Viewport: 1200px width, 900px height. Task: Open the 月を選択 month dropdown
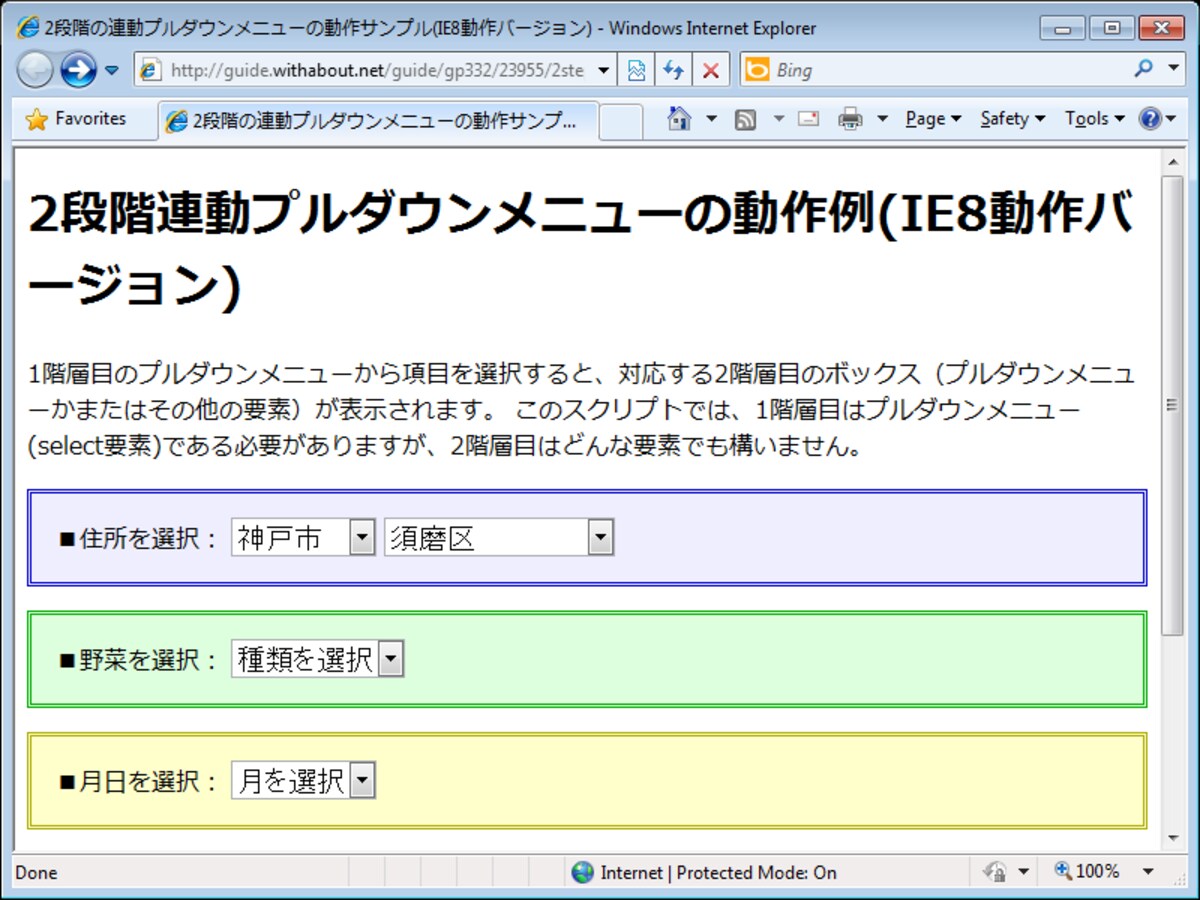(303, 780)
